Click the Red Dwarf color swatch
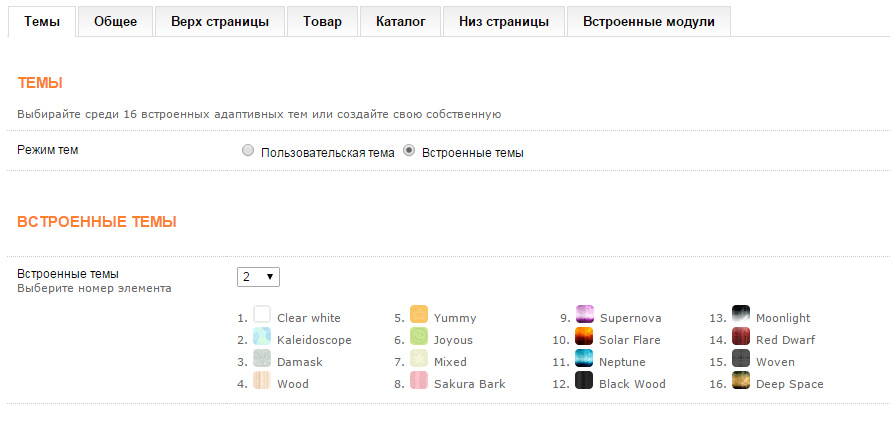 (741, 337)
